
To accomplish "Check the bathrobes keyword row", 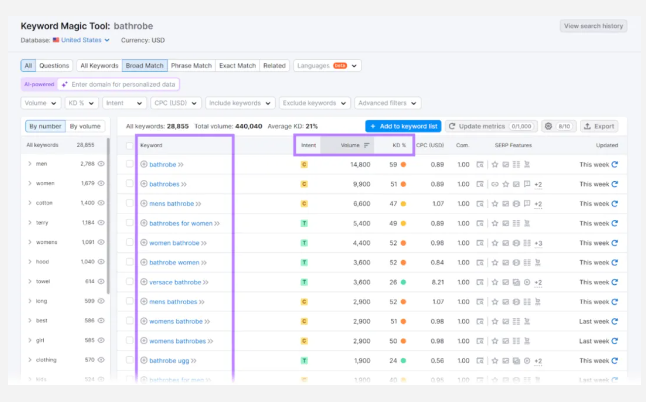I will 130,183.
